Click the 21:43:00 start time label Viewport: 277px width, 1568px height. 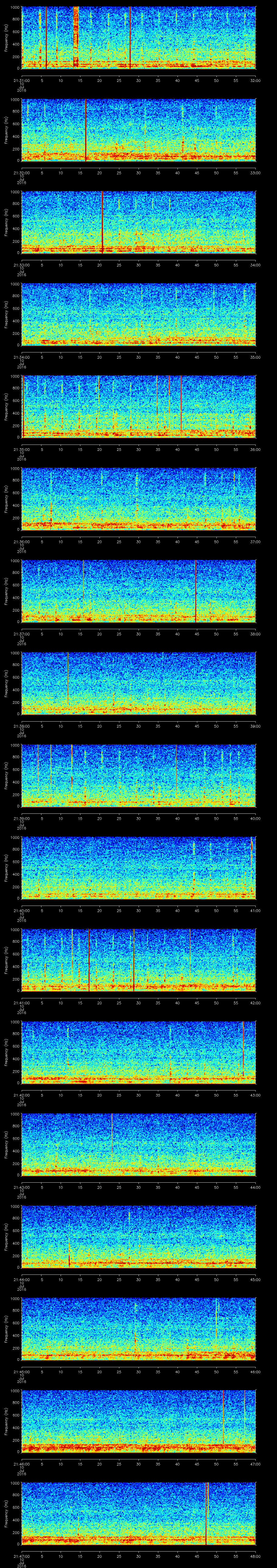pyautogui.click(x=21, y=1187)
